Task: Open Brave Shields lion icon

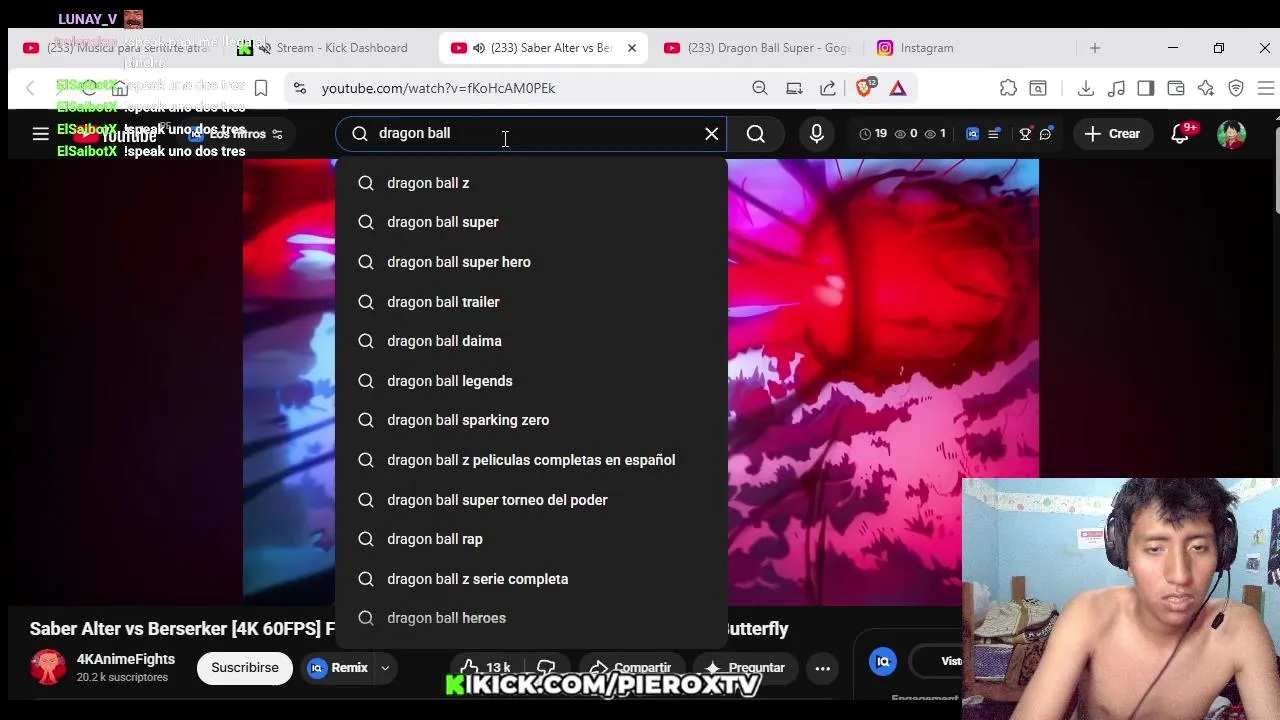Action: 865,88
